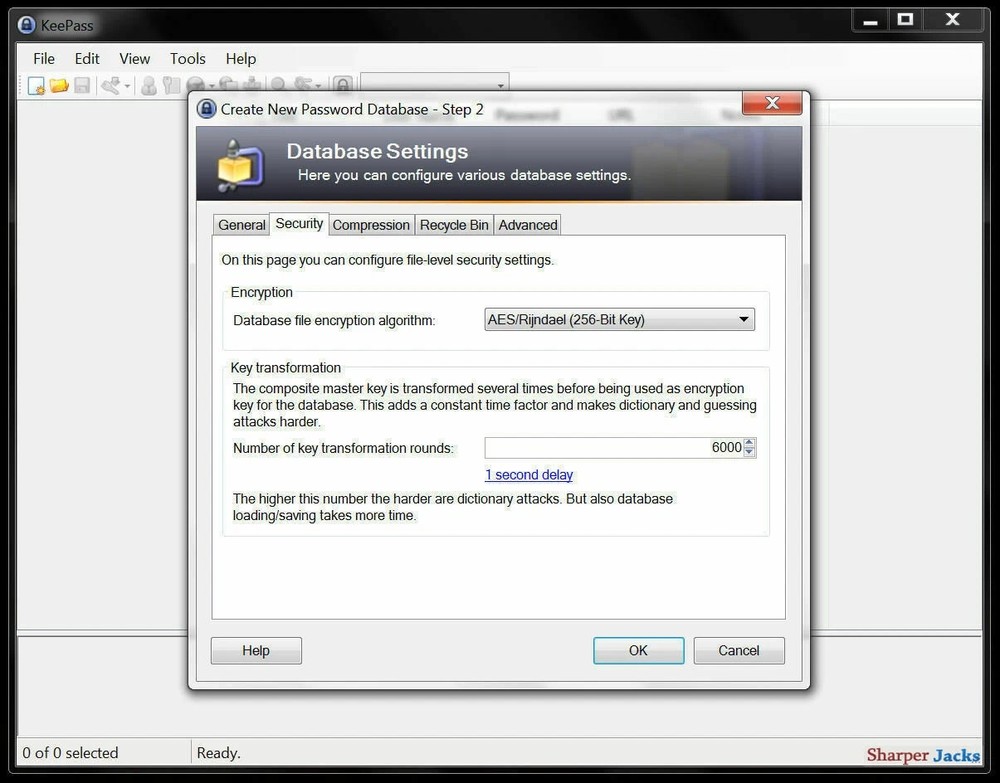1000x783 pixels.
Task: Create a new password database via toolbar icon
Action: click(35, 85)
